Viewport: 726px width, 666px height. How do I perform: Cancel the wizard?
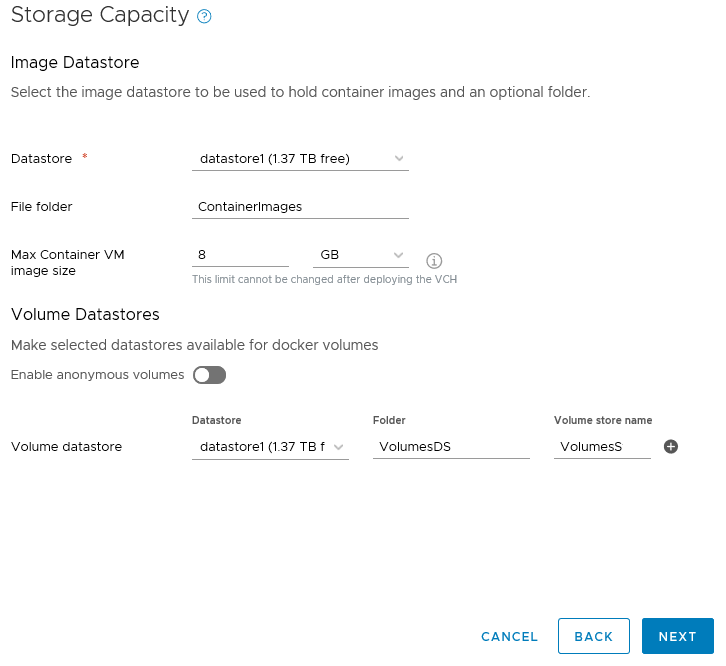[509, 636]
